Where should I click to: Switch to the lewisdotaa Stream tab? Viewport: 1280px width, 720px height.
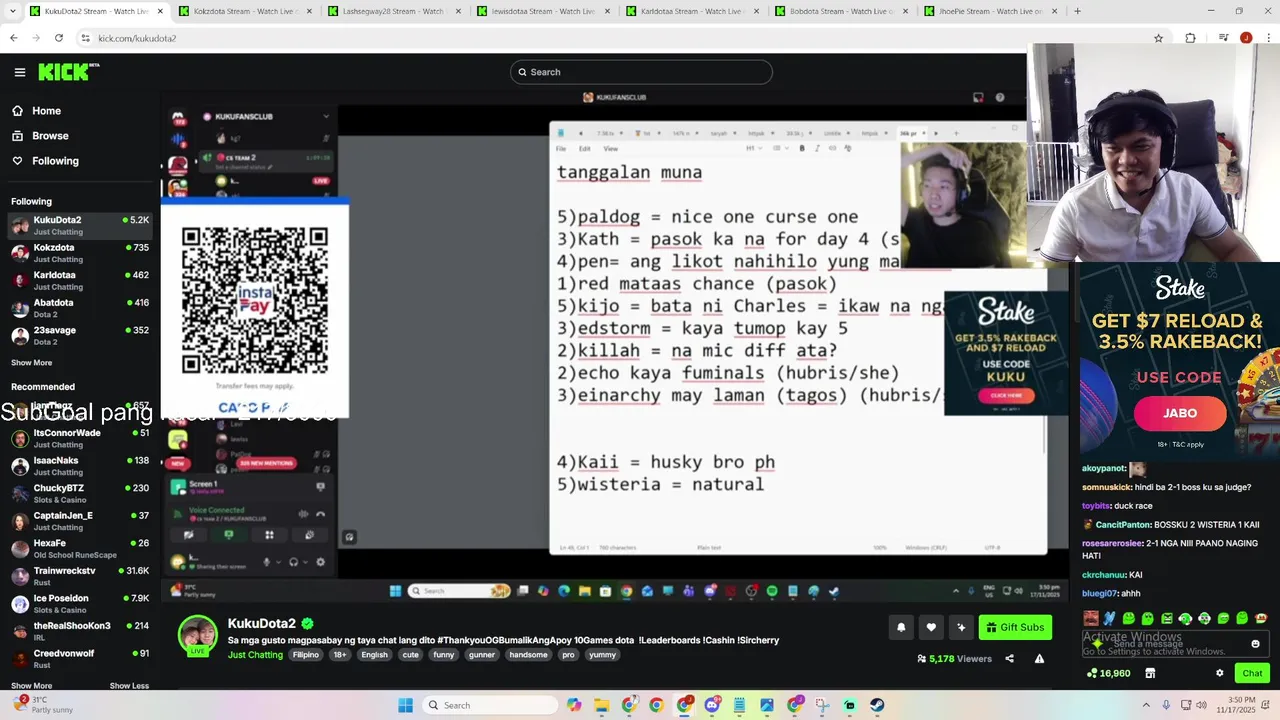point(542,11)
